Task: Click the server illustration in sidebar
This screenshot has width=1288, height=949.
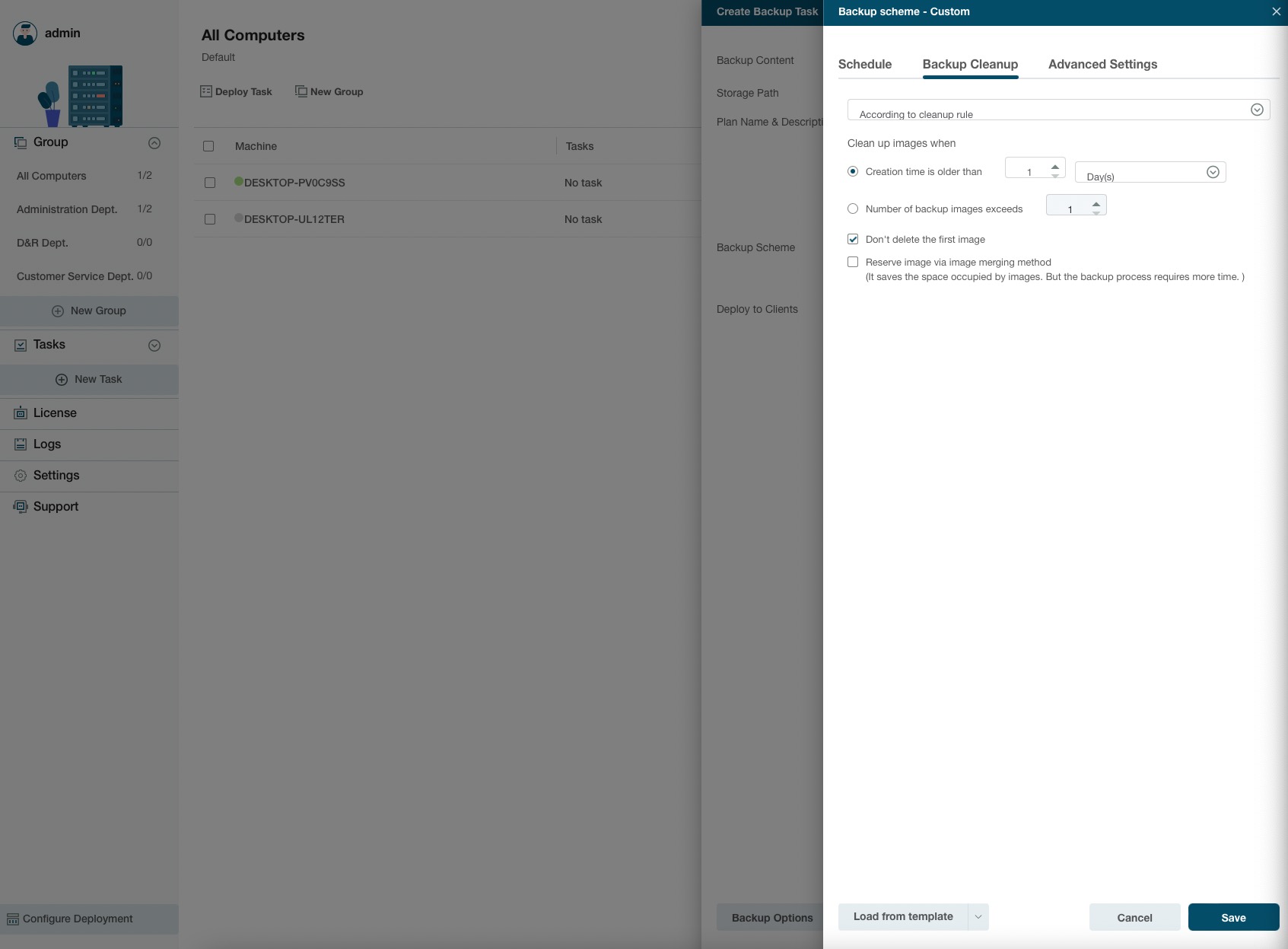Action: coord(81,96)
